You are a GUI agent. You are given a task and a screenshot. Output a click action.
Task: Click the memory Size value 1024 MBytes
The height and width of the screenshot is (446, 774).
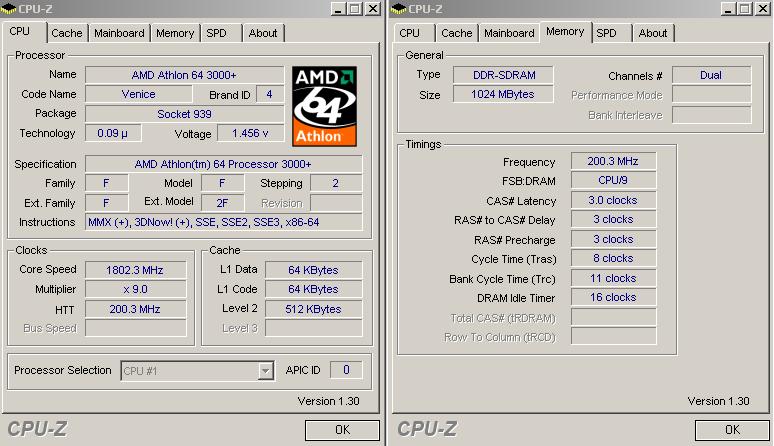pyautogui.click(x=503, y=94)
